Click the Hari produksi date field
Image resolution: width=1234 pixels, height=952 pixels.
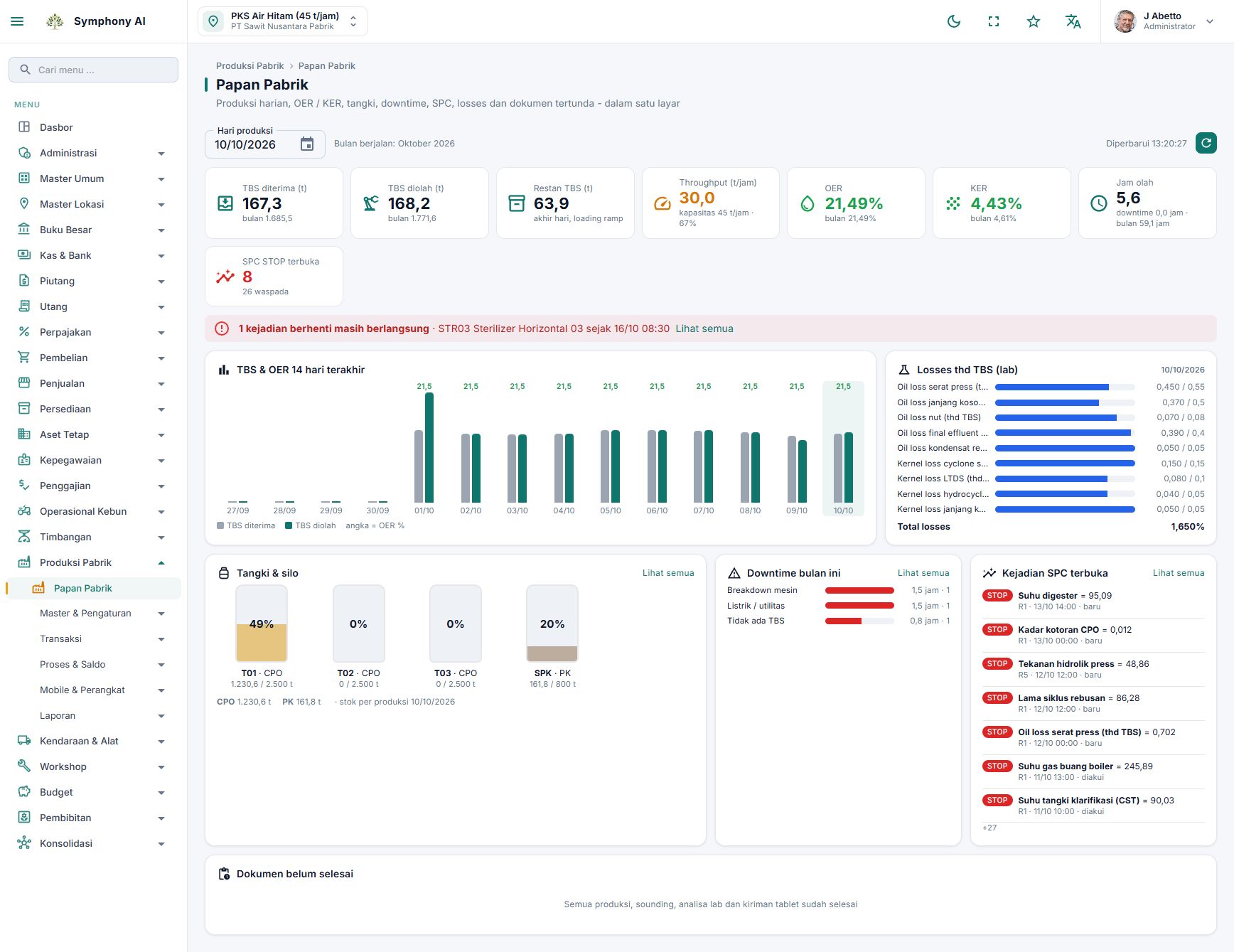264,144
